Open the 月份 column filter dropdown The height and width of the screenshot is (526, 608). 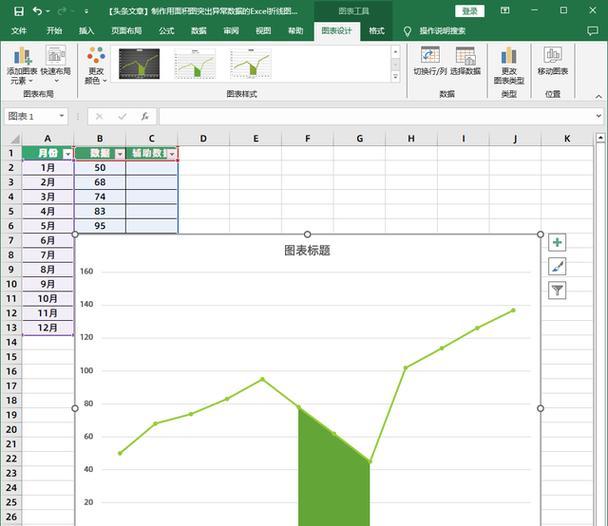[68, 154]
